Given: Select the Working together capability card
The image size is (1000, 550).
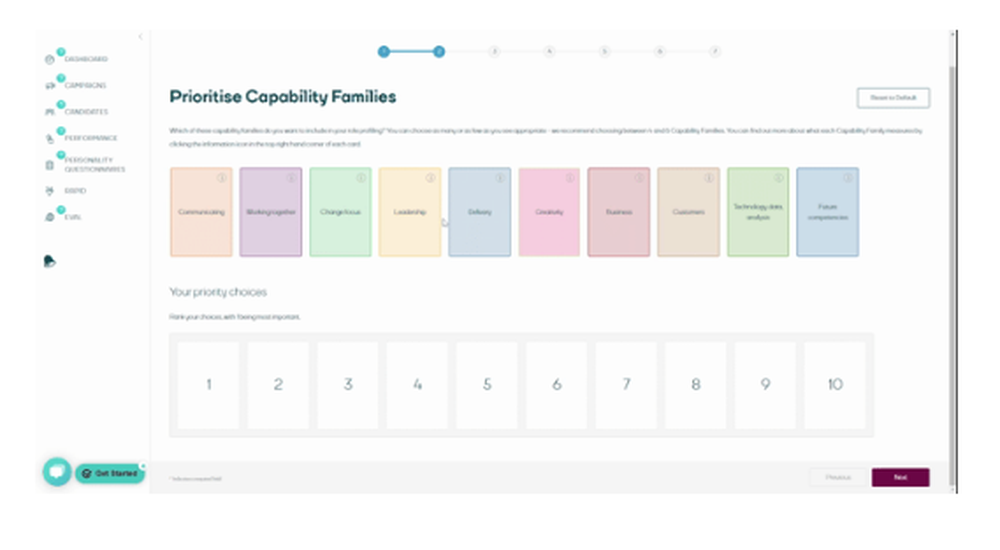Looking at the screenshot, I should point(271,213).
